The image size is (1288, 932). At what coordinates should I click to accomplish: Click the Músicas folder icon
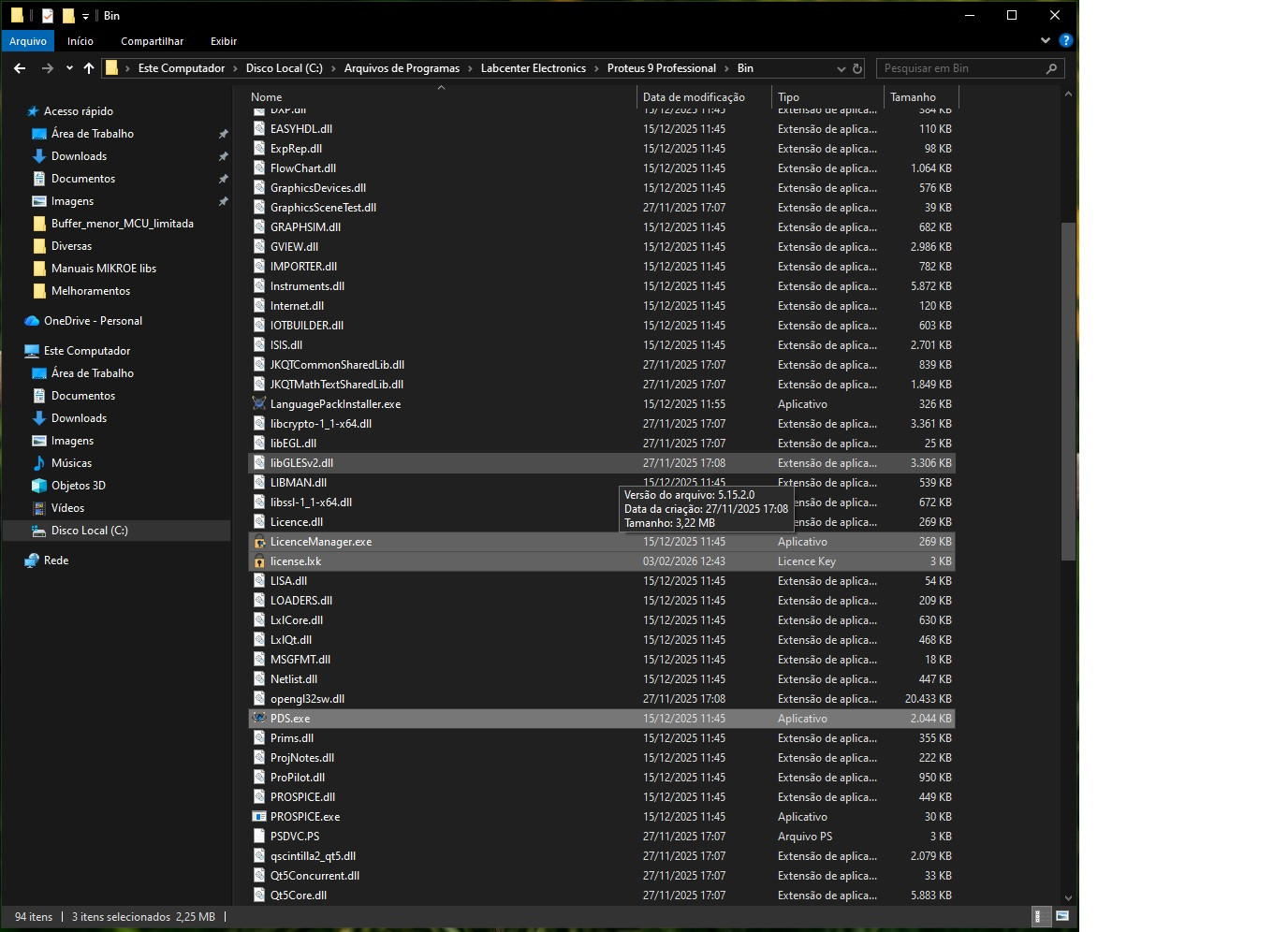(x=39, y=463)
